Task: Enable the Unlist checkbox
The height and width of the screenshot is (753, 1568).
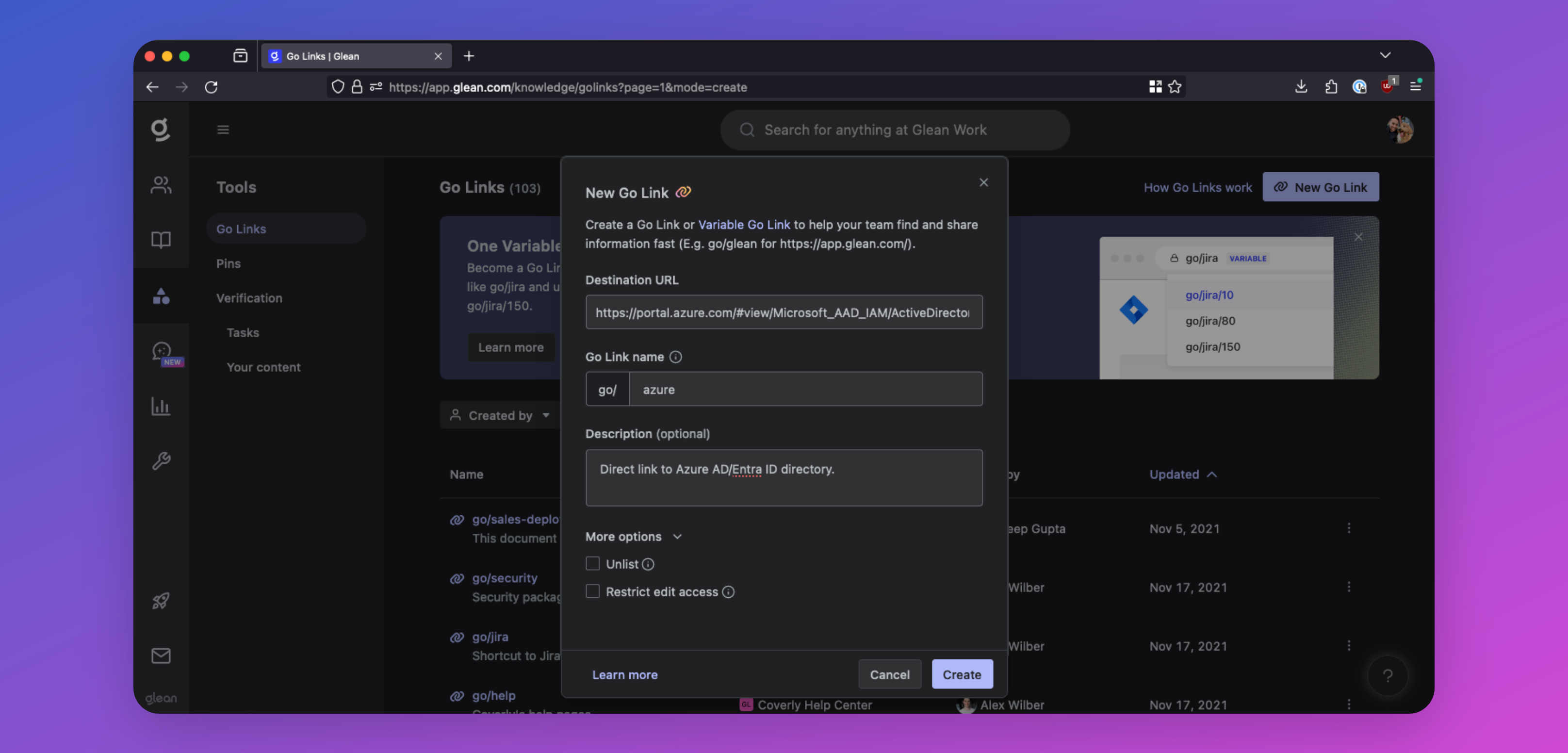Action: pyautogui.click(x=592, y=564)
